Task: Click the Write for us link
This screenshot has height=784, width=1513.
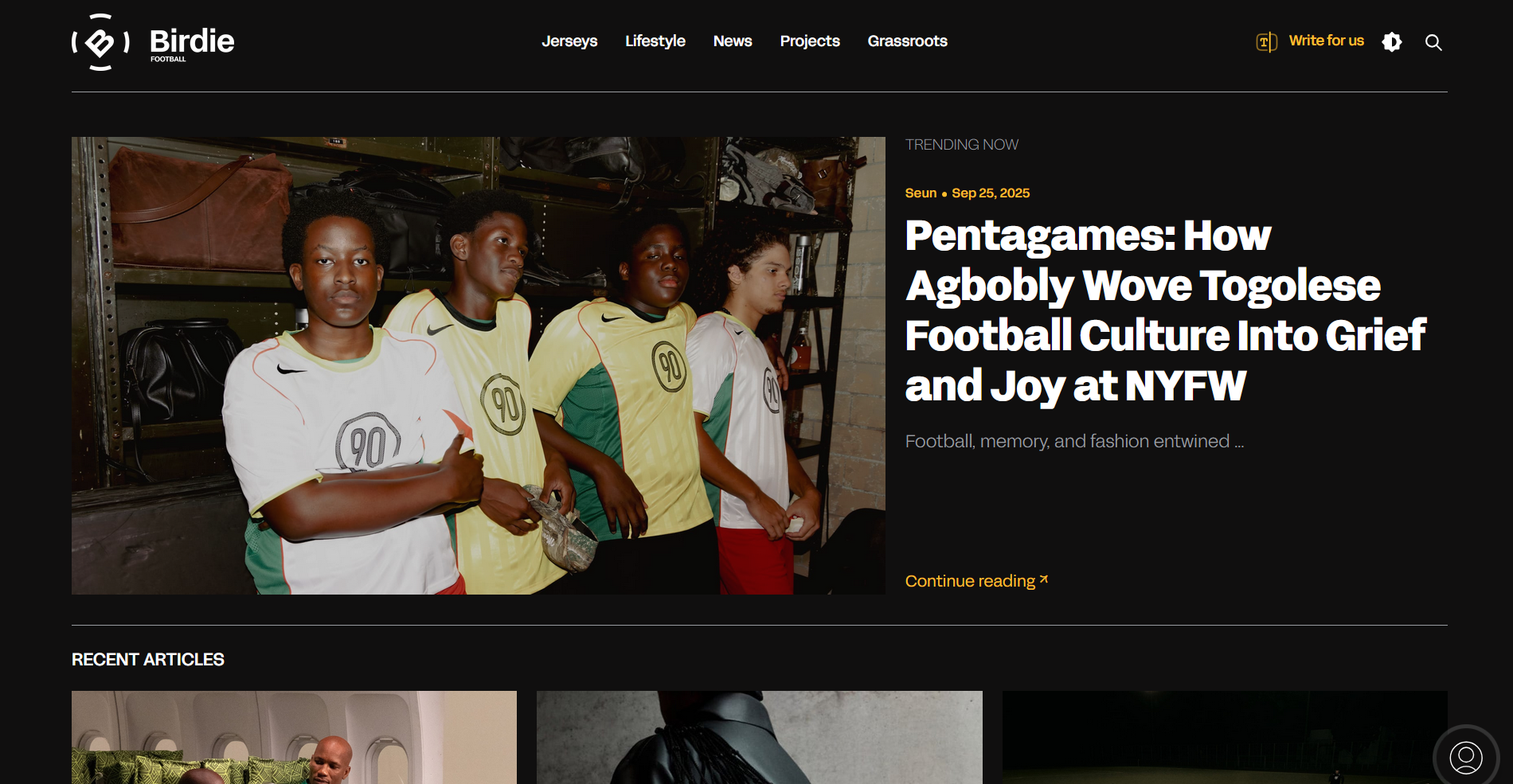Action: (1326, 41)
